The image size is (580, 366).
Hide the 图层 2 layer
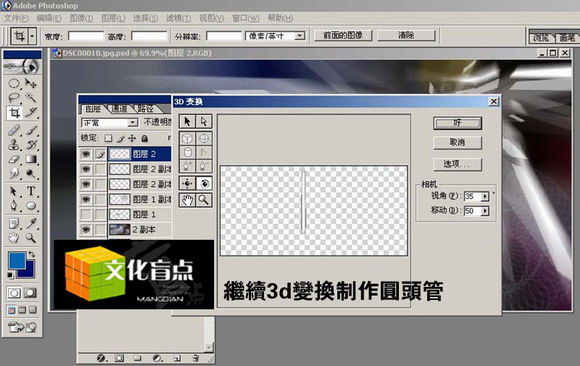pyautogui.click(x=86, y=154)
